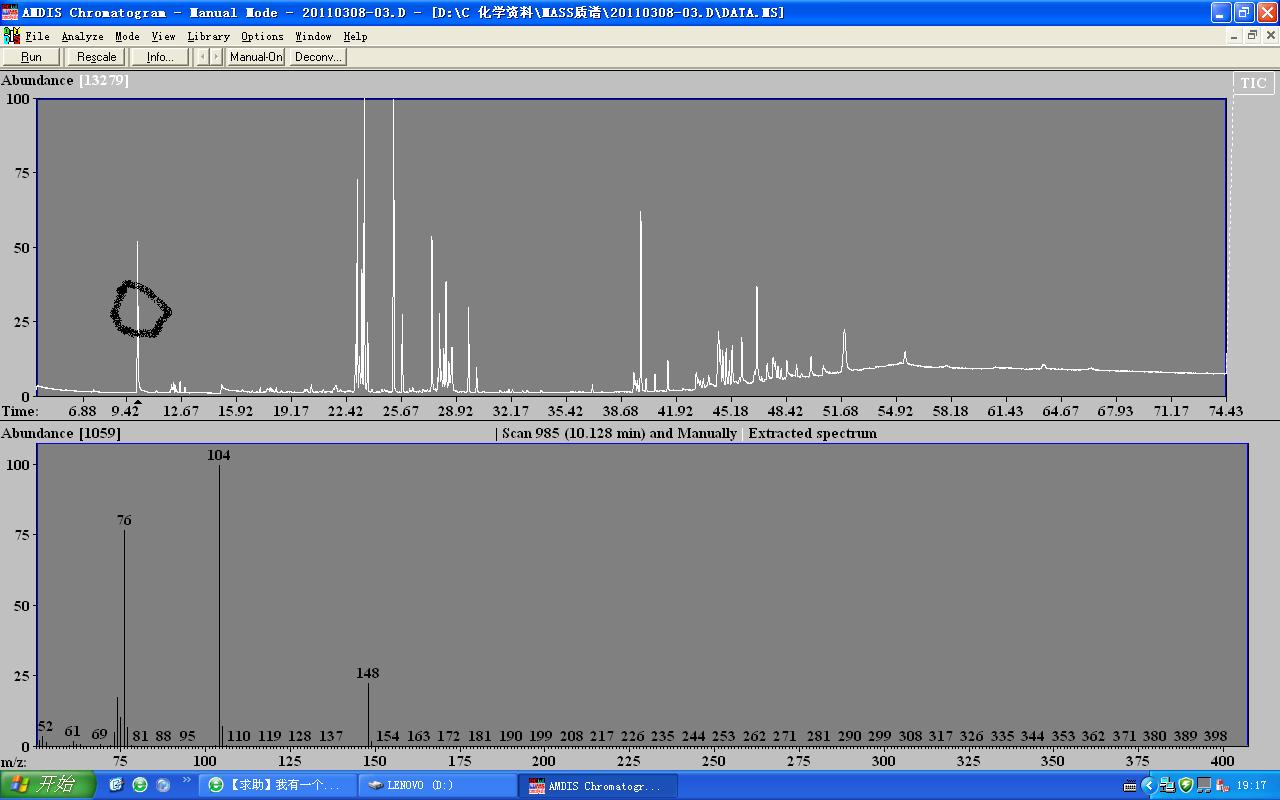The height and width of the screenshot is (800, 1280).
Task: Click the 398 m/z axis label
Action: 1215,736
